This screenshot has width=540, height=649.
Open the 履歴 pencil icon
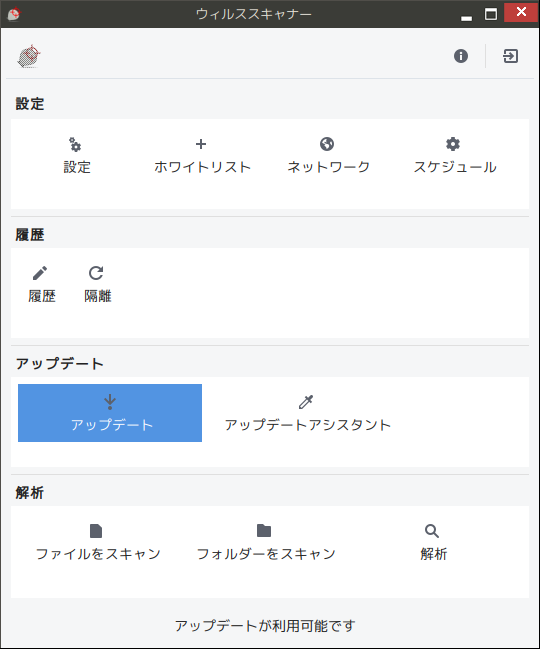click(40, 273)
